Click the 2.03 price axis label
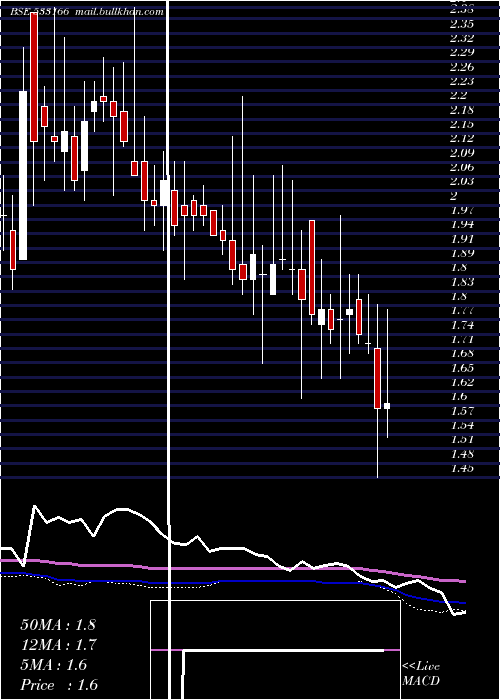 pyautogui.click(x=462, y=181)
